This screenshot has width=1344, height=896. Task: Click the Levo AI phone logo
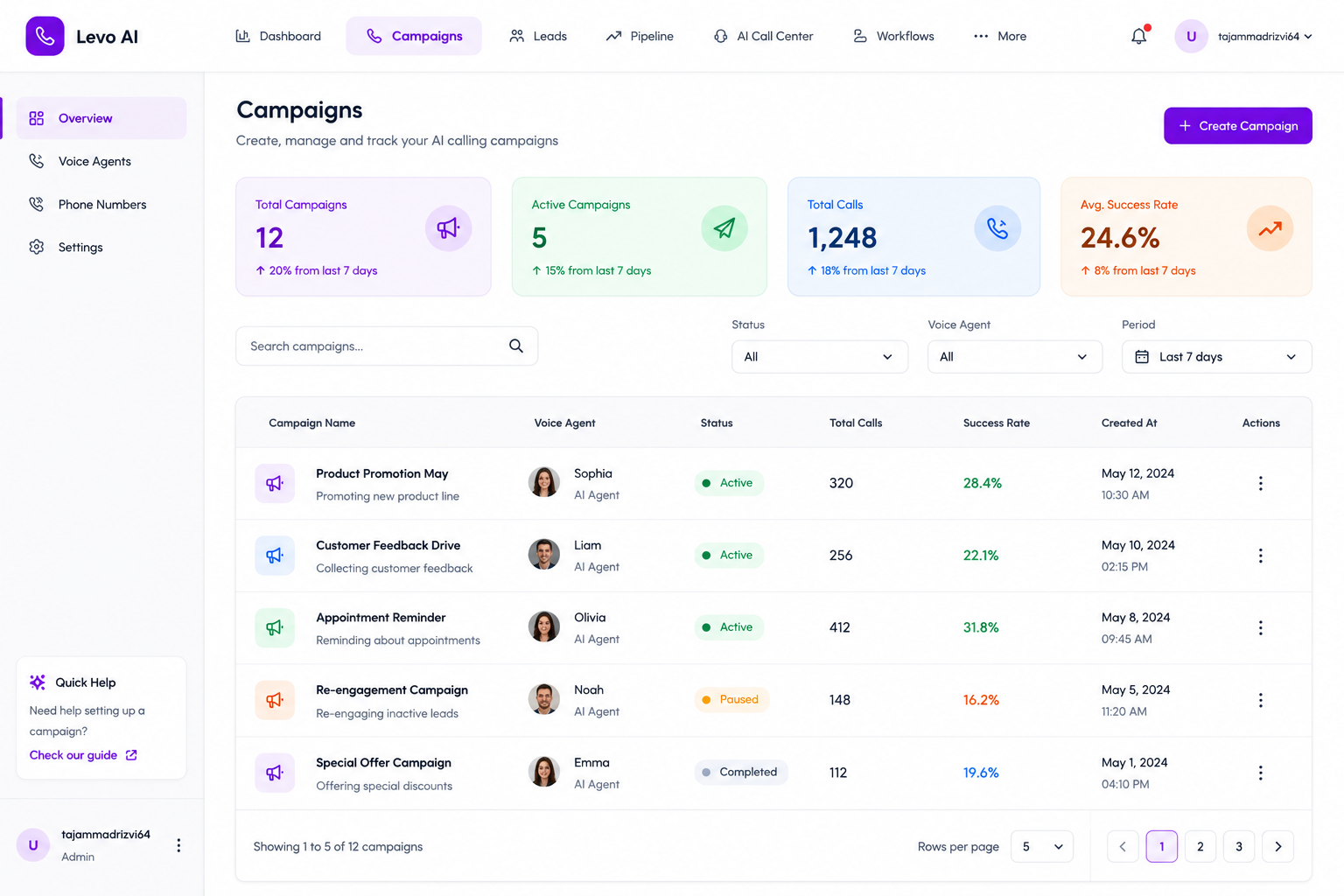click(x=45, y=36)
